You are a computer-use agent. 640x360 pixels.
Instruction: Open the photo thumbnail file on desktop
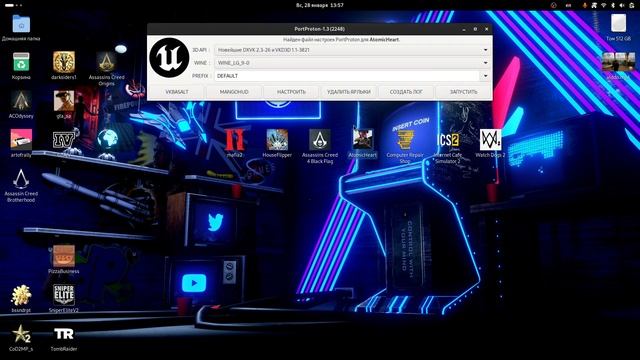click(x=618, y=62)
